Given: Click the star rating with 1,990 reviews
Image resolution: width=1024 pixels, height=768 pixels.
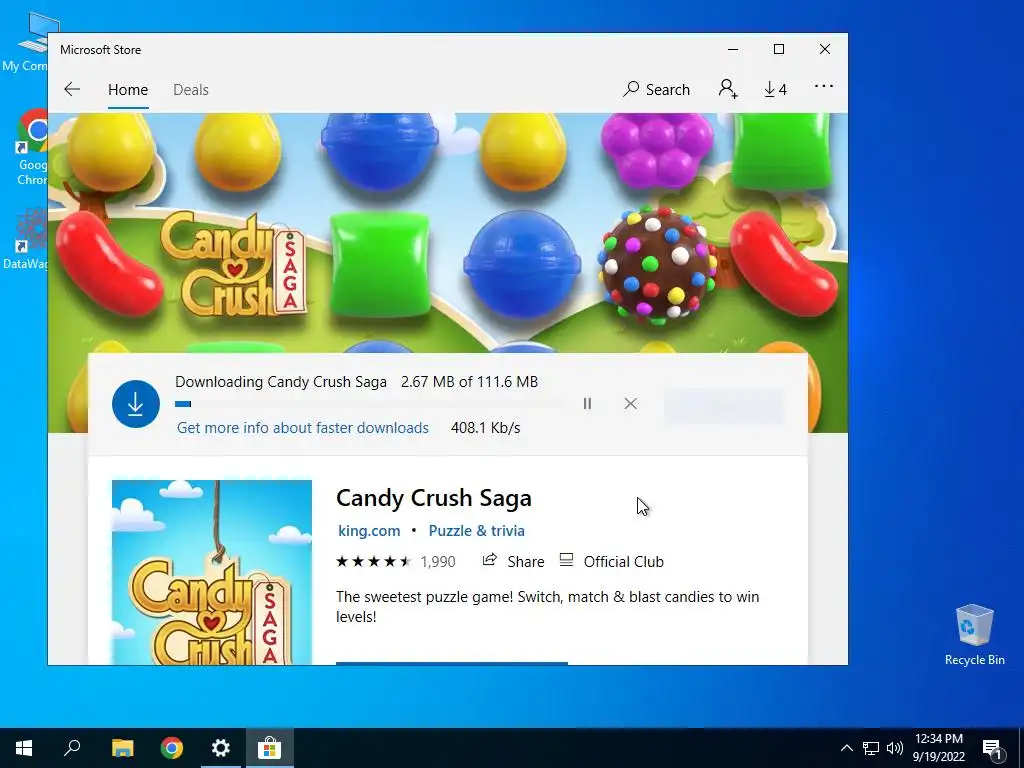Looking at the screenshot, I should coord(396,562).
